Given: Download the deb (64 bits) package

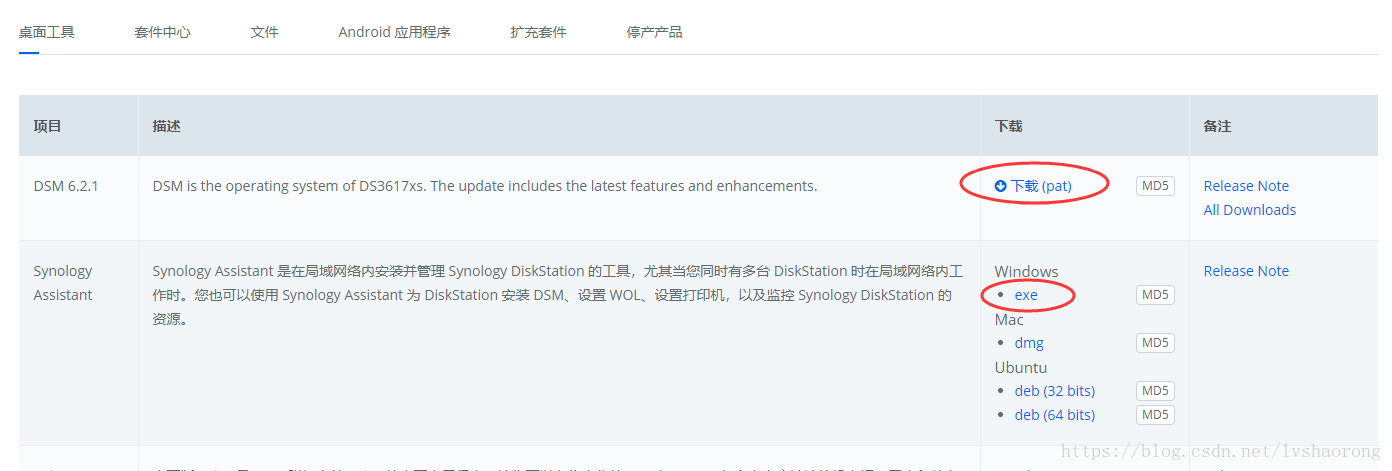Looking at the screenshot, I should pyautogui.click(x=1054, y=415).
